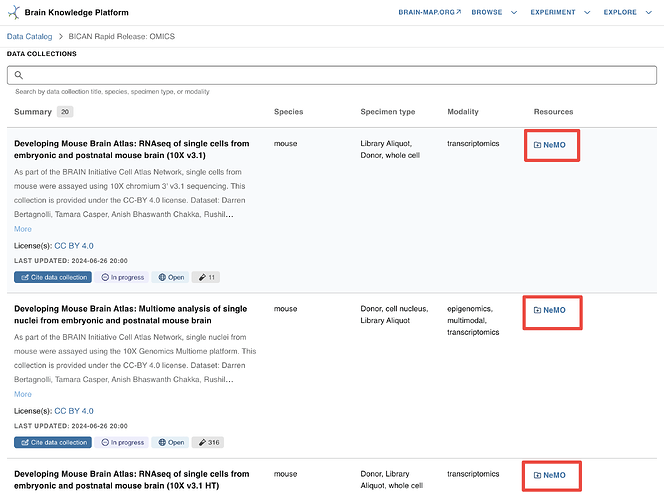Expand the BROWSE menu

click(x=494, y=12)
